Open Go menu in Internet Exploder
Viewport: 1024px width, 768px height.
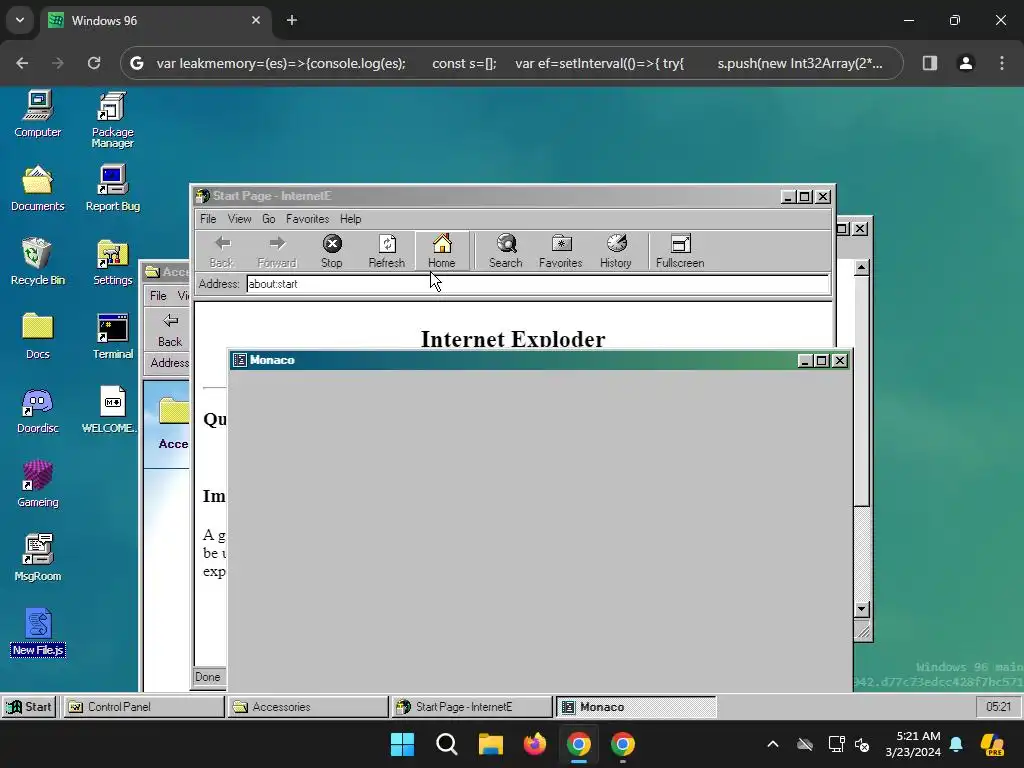point(268,219)
